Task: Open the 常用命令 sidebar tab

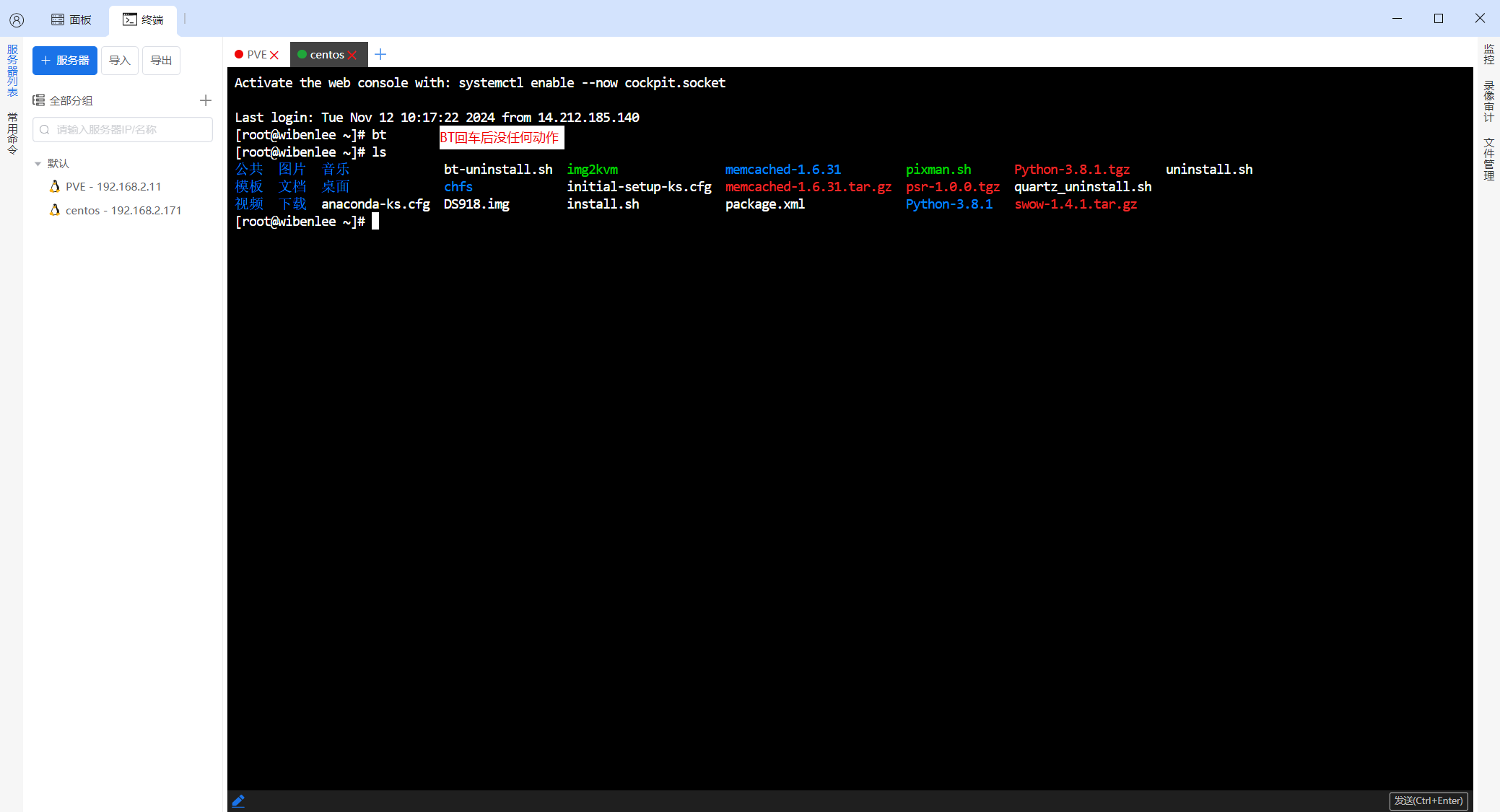Action: click(x=12, y=133)
